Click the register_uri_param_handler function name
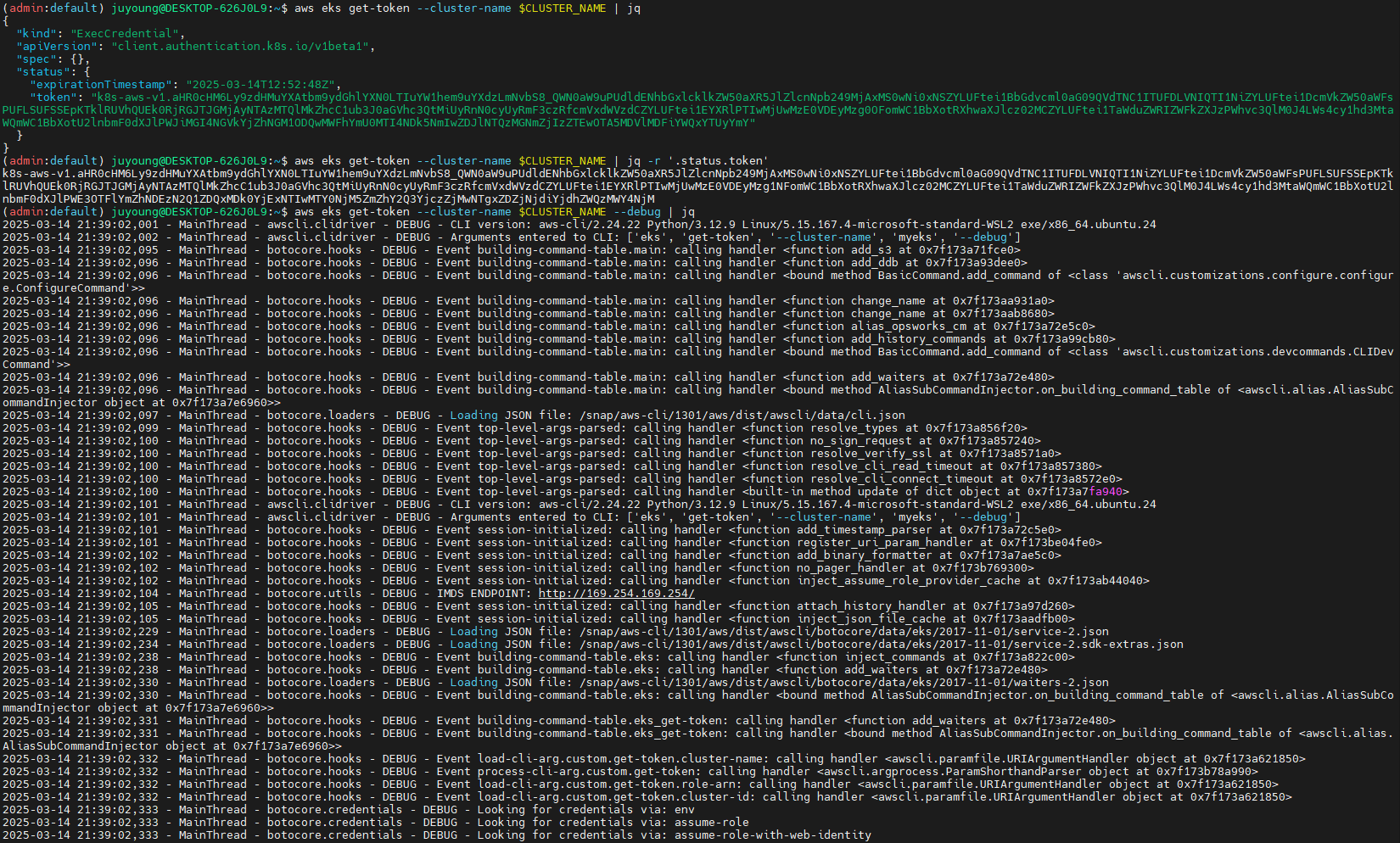 click(885, 543)
